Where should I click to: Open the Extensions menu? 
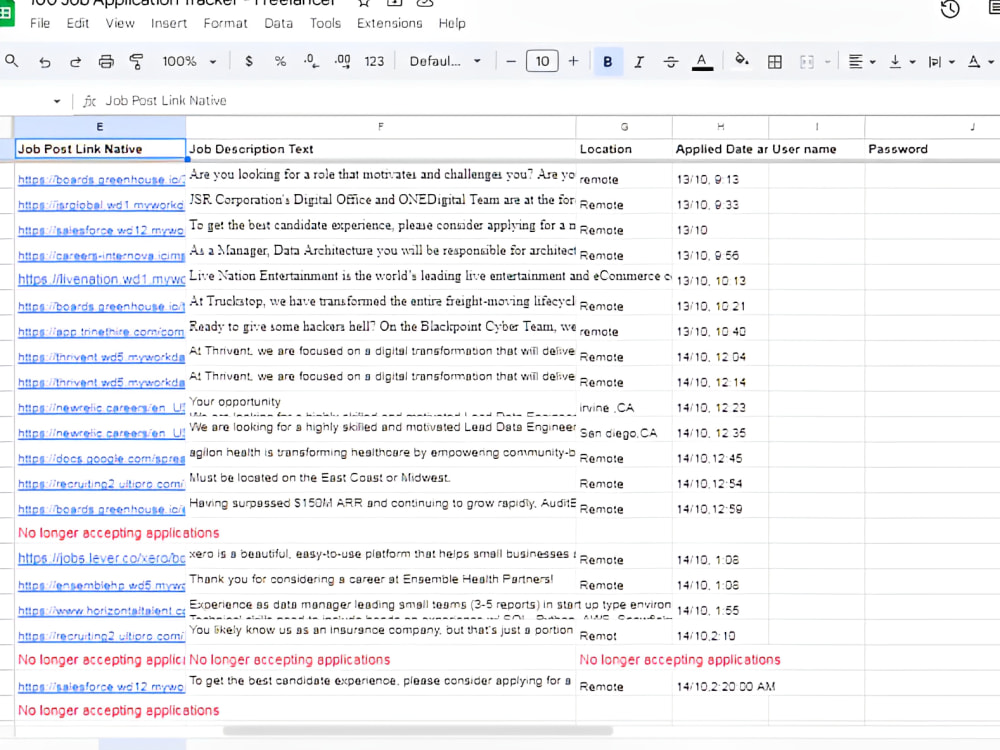390,23
